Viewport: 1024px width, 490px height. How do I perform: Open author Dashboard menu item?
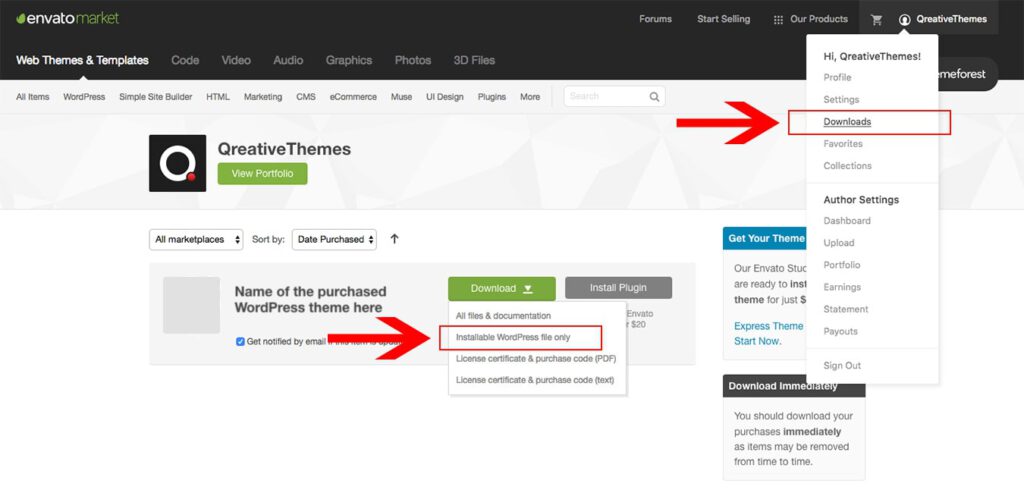pyautogui.click(x=847, y=221)
